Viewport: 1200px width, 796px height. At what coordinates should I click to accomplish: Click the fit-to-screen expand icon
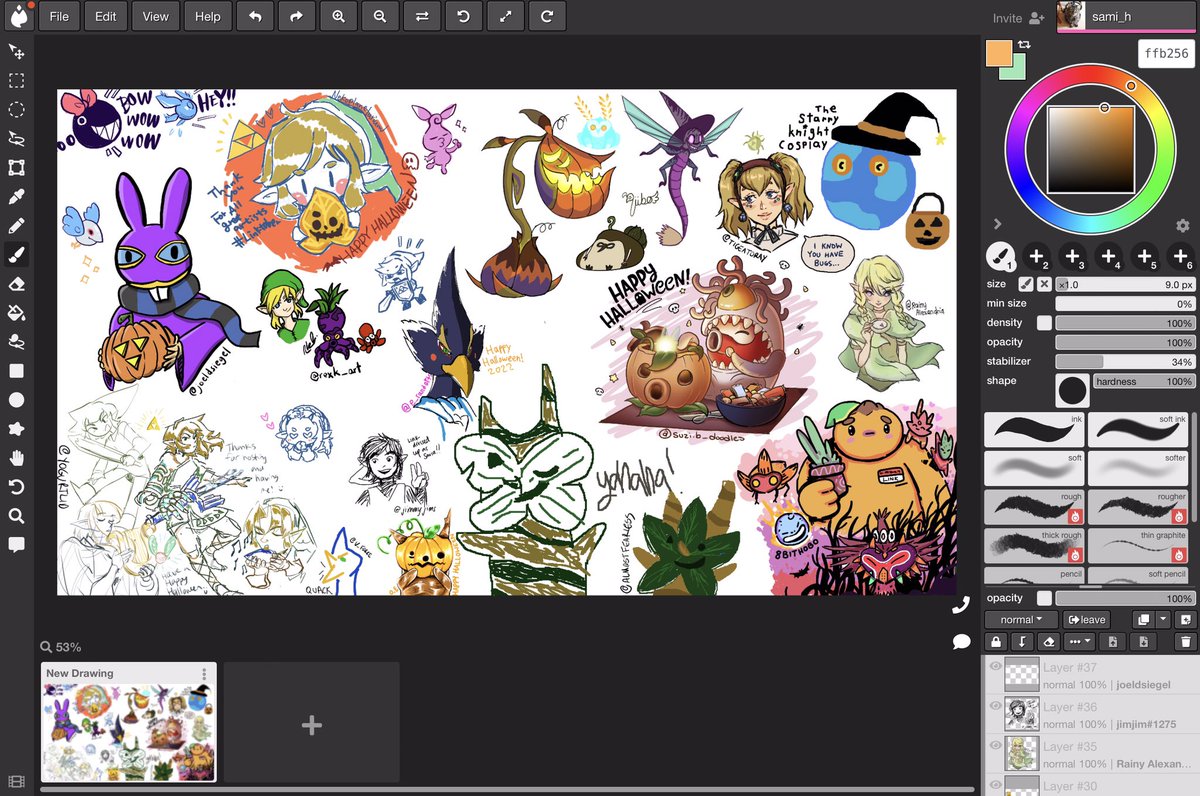(505, 16)
